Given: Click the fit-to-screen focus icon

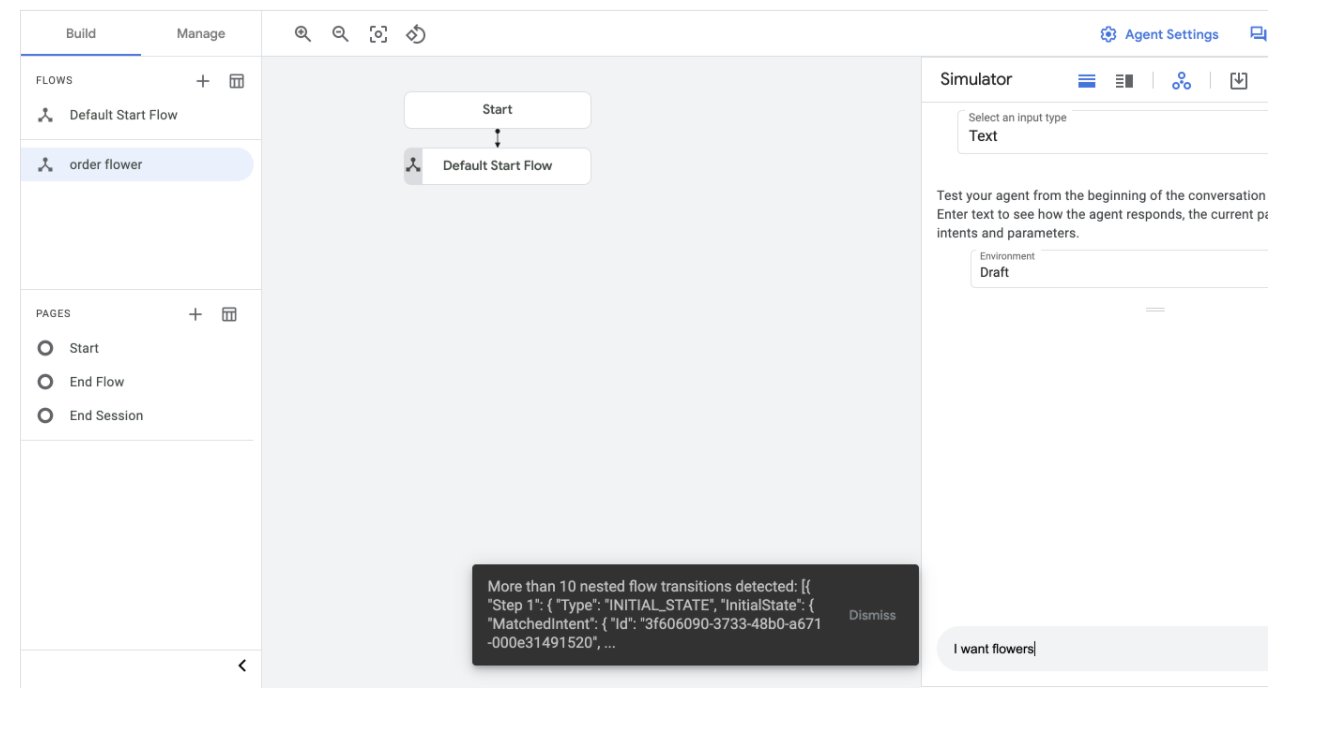Looking at the screenshot, I should point(378,34).
